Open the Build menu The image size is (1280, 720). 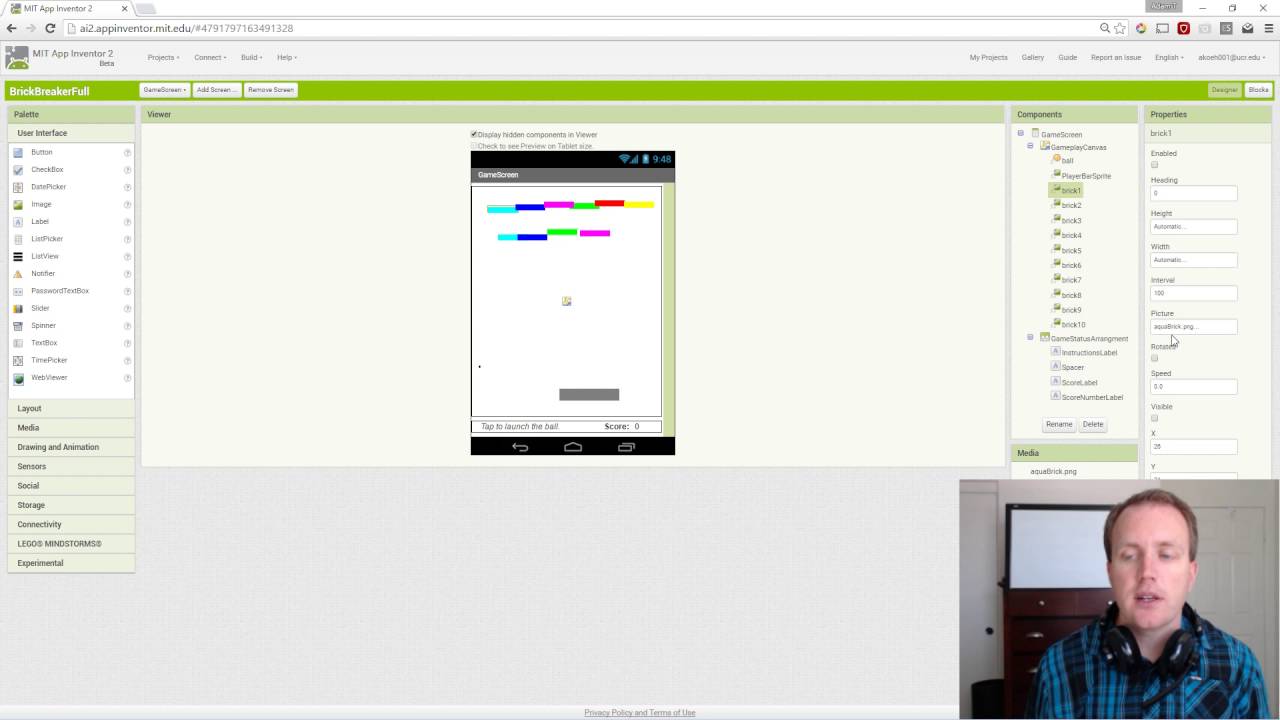coord(251,57)
